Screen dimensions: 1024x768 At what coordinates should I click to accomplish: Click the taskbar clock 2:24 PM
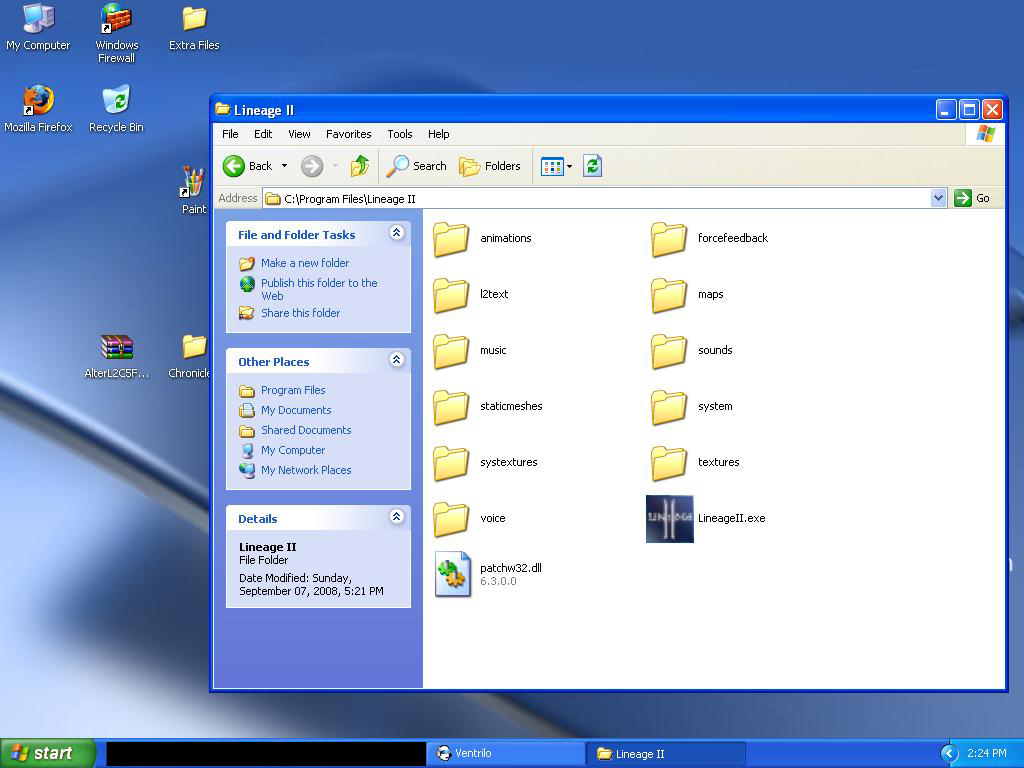(x=987, y=754)
